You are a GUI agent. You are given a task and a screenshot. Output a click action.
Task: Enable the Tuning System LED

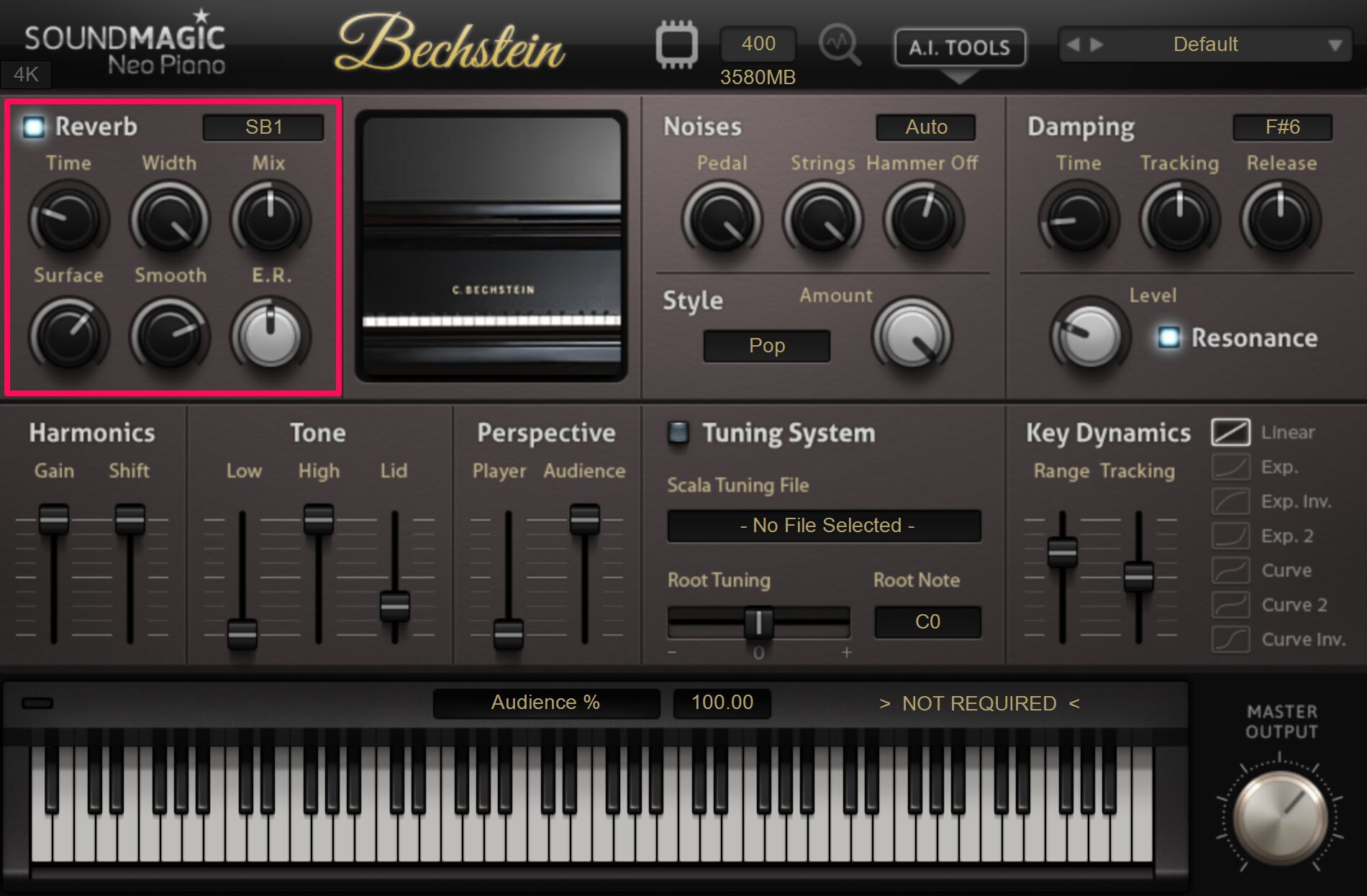coord(678,432)
